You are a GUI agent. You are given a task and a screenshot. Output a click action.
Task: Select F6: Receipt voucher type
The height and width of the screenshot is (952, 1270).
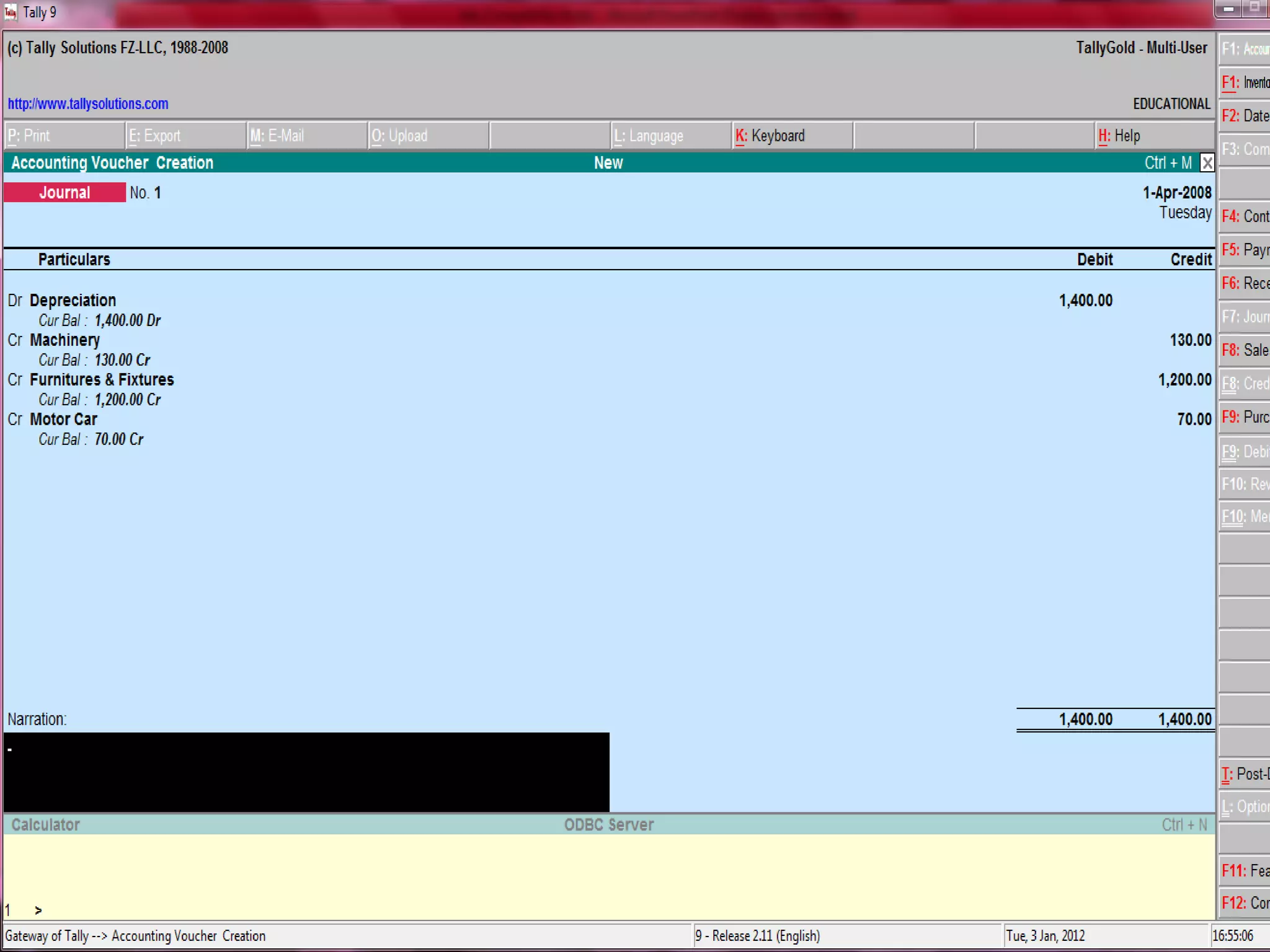point(1245,283)
